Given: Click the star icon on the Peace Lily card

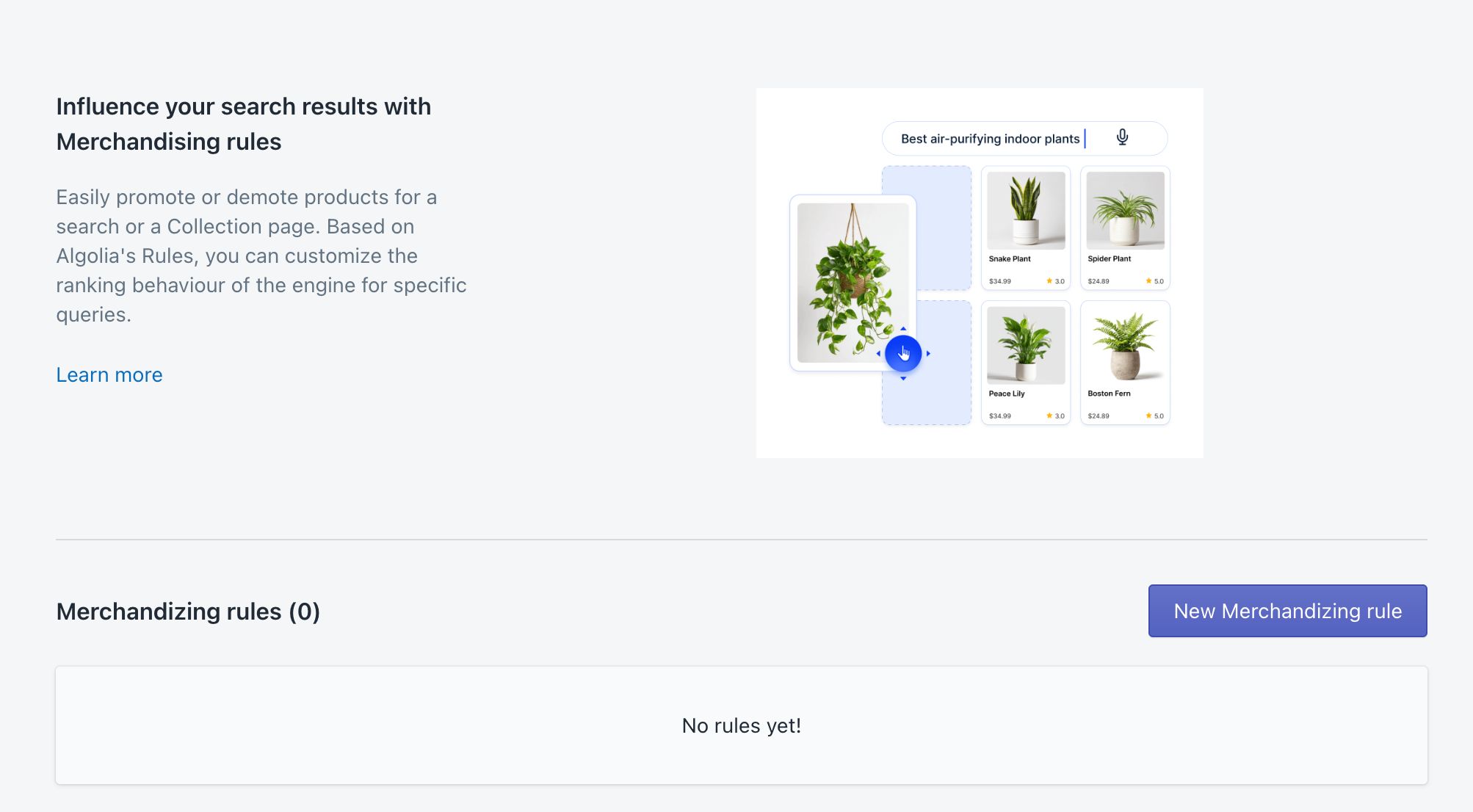Looking at the screenshot, I should pyautogui.click(x=1049, y=416).
